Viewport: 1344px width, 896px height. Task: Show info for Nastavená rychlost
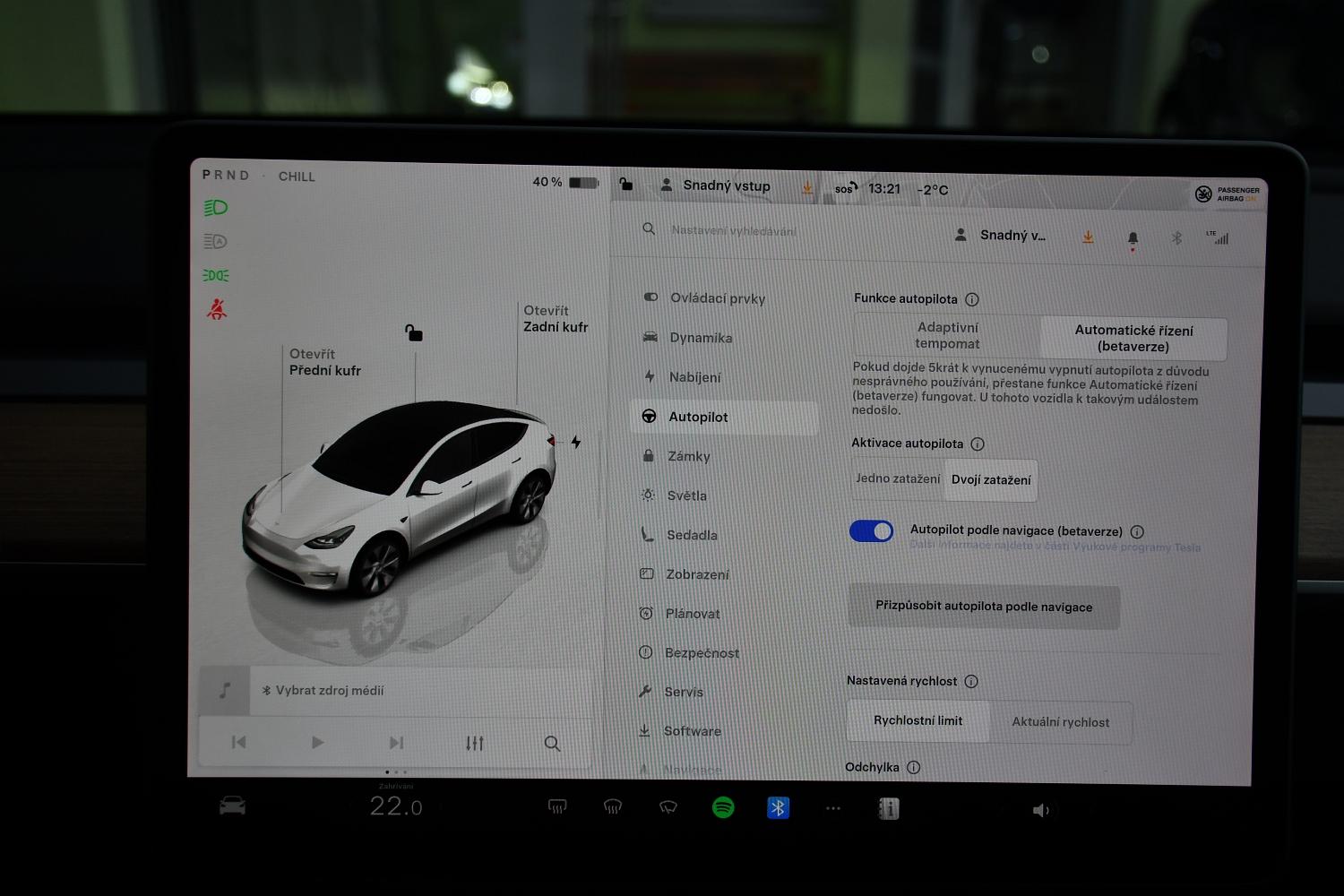[971, 682]
